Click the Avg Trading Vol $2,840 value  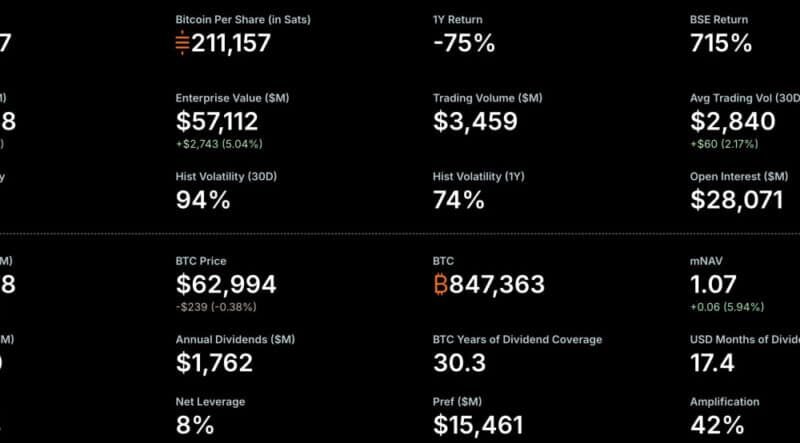coord(733,121)
